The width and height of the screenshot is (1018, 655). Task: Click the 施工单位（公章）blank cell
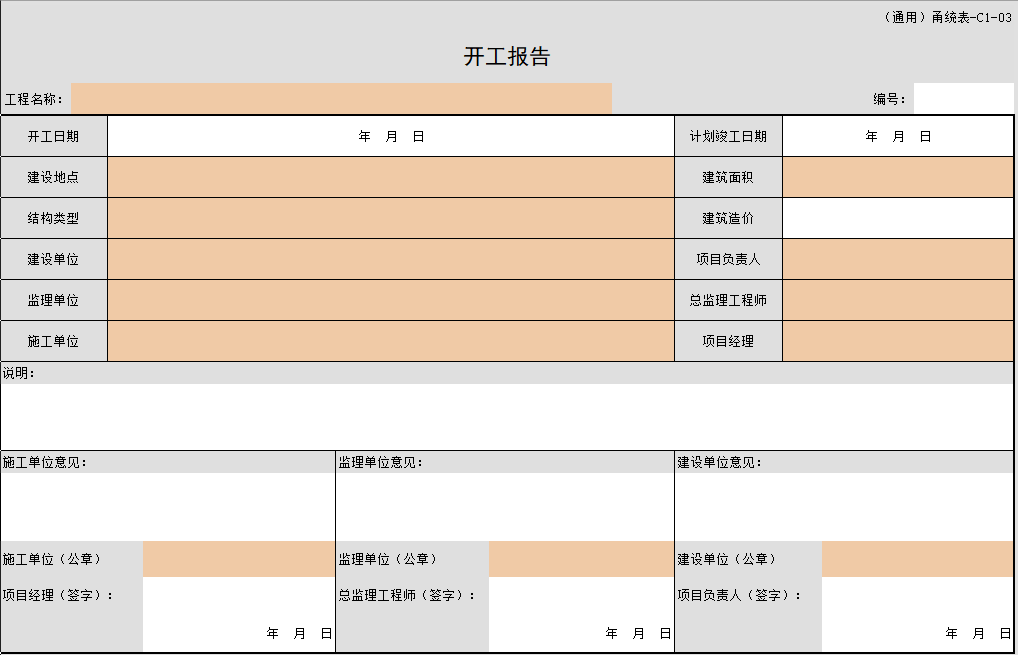pos(238,559)
